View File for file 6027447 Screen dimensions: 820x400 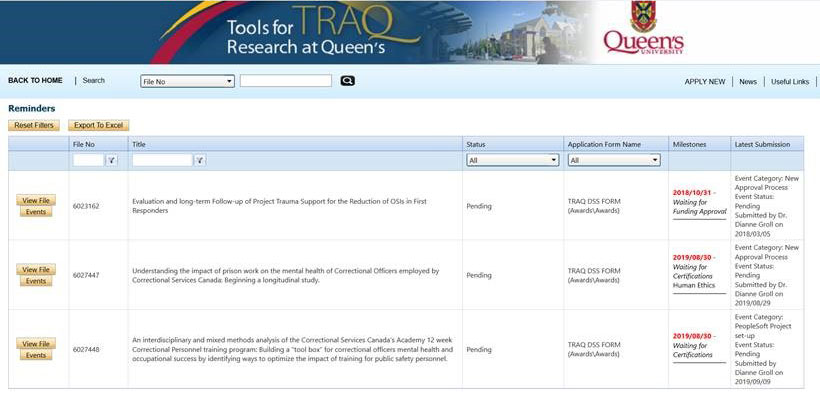[36, 270]
